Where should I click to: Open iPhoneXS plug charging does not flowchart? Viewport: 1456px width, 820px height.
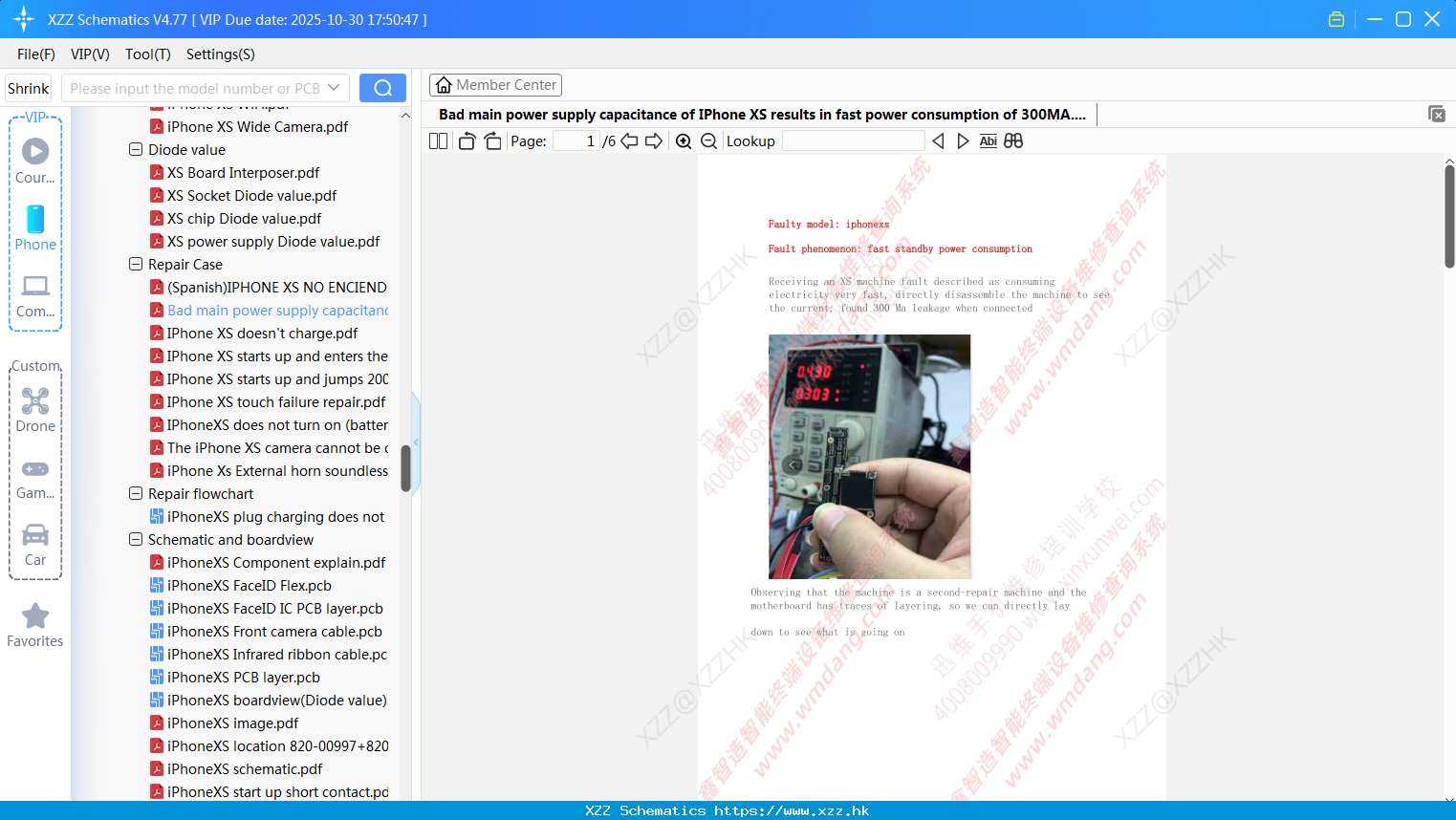point(268,517)
